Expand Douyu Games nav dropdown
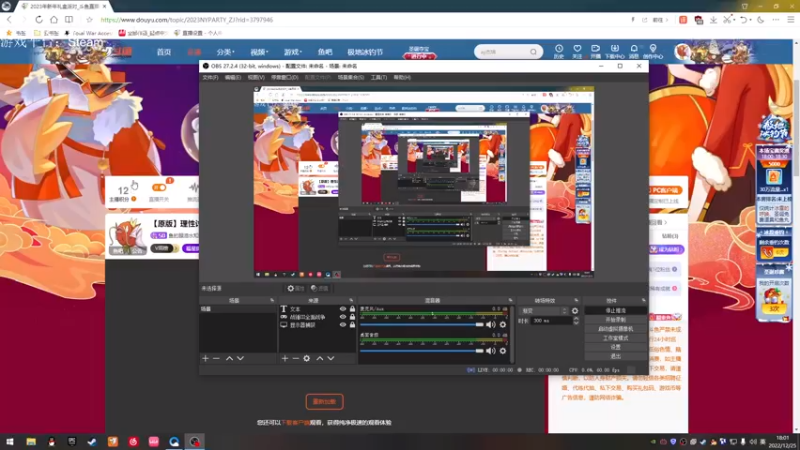Image resolution: width=800 pixels, height=450 pixels. pyautogui.click(x=293, y=52)
